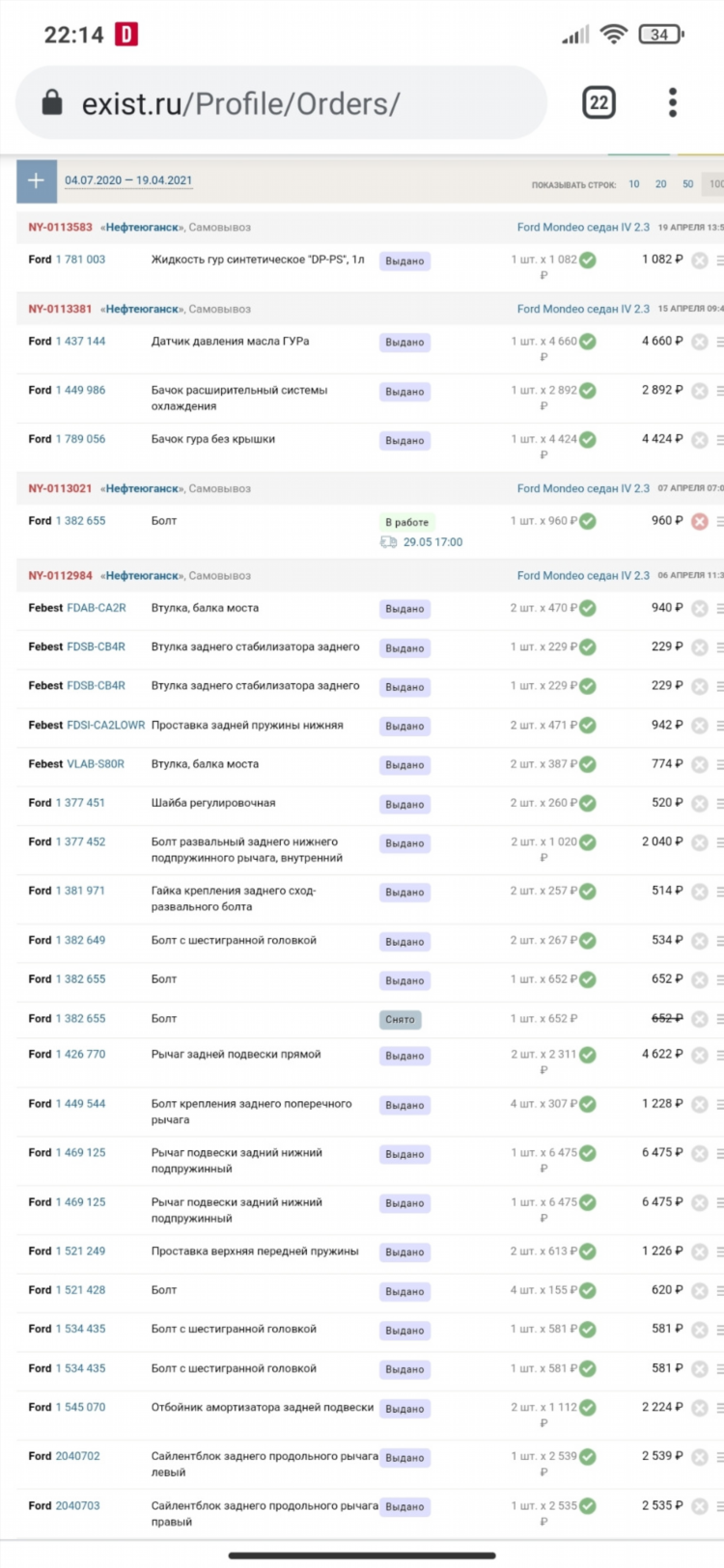Click the crossed-out price 652 ₽
This screenshot has height=1568, width=724.
click(x=667, y=1018)
